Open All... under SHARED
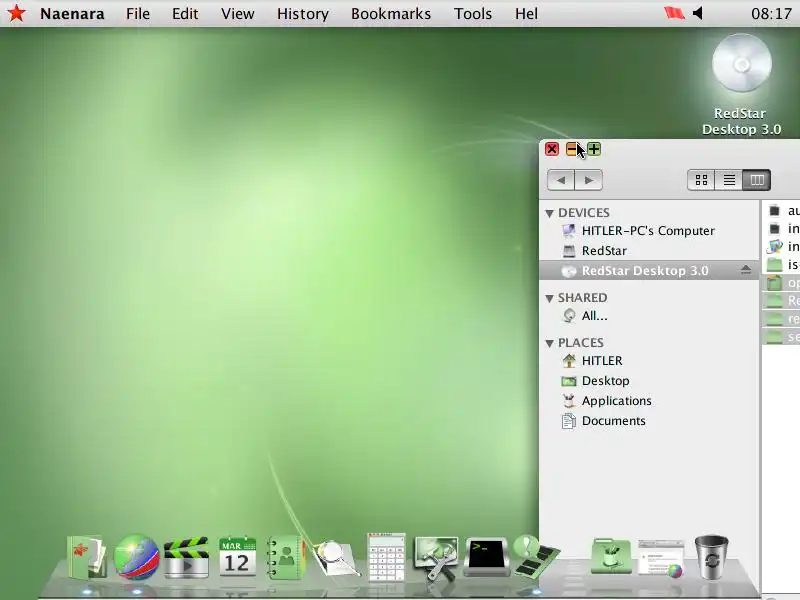This screenshot has height=600, width=800. pos(649,316)
